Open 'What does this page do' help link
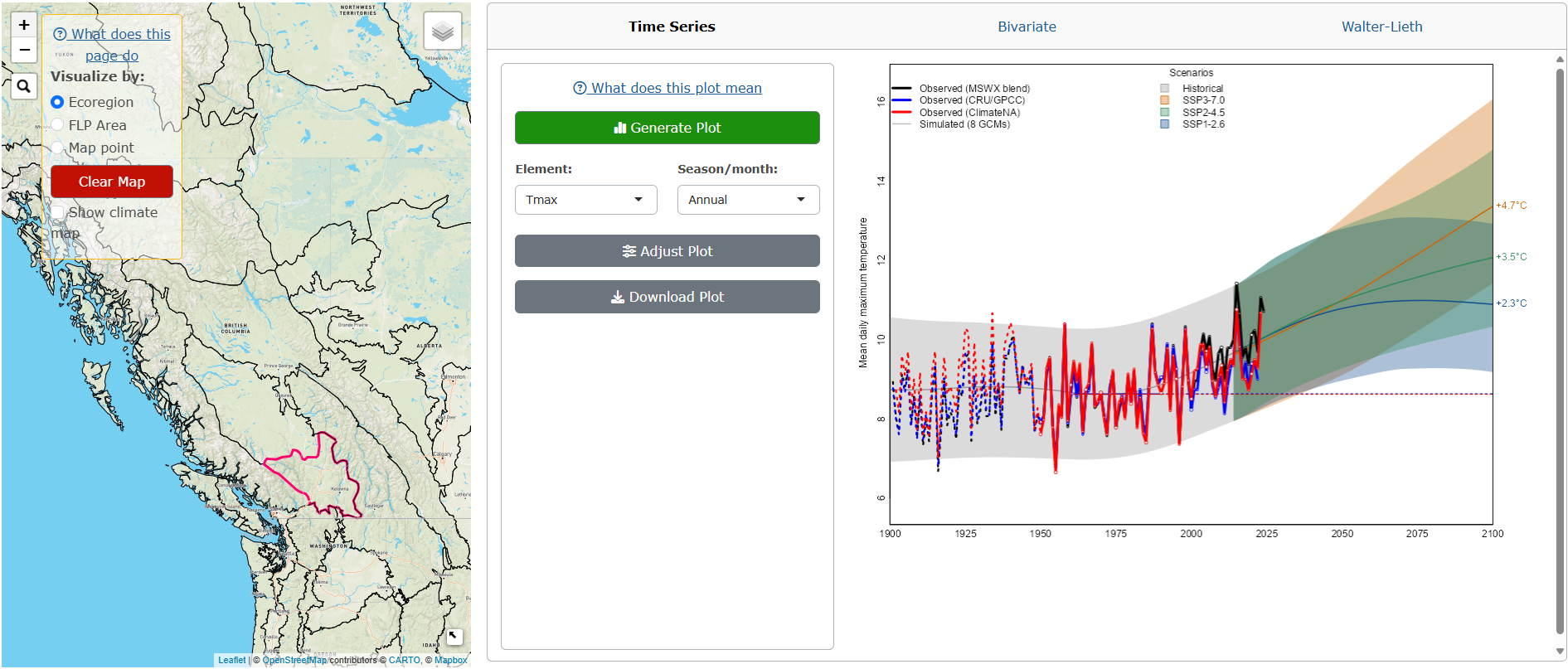 click(x=112, y=45)
